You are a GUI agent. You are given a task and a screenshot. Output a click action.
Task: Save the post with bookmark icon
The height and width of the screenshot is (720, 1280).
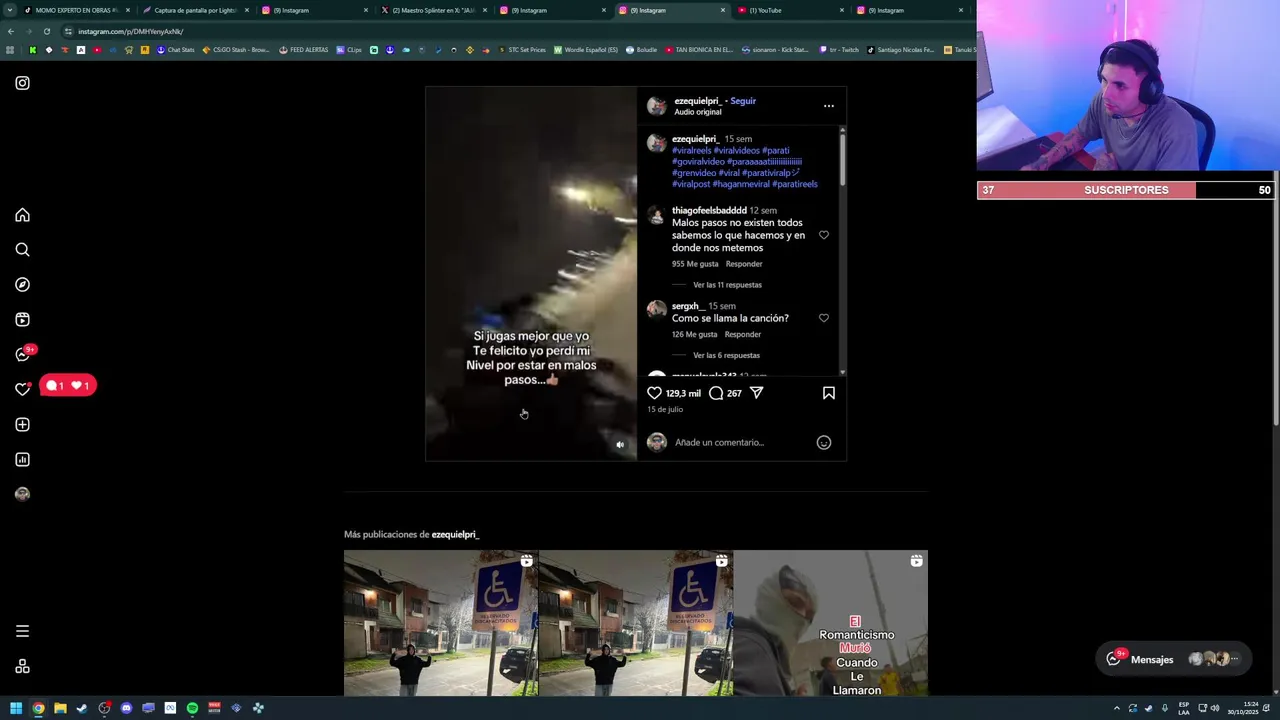[x=829, y=393]
